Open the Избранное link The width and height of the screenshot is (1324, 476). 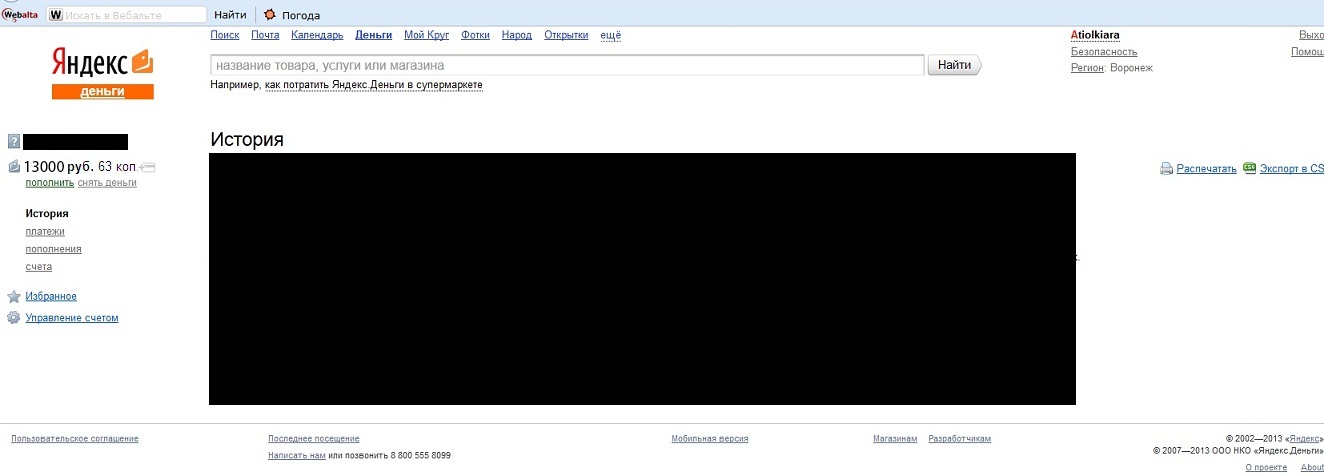pos(51,297)
